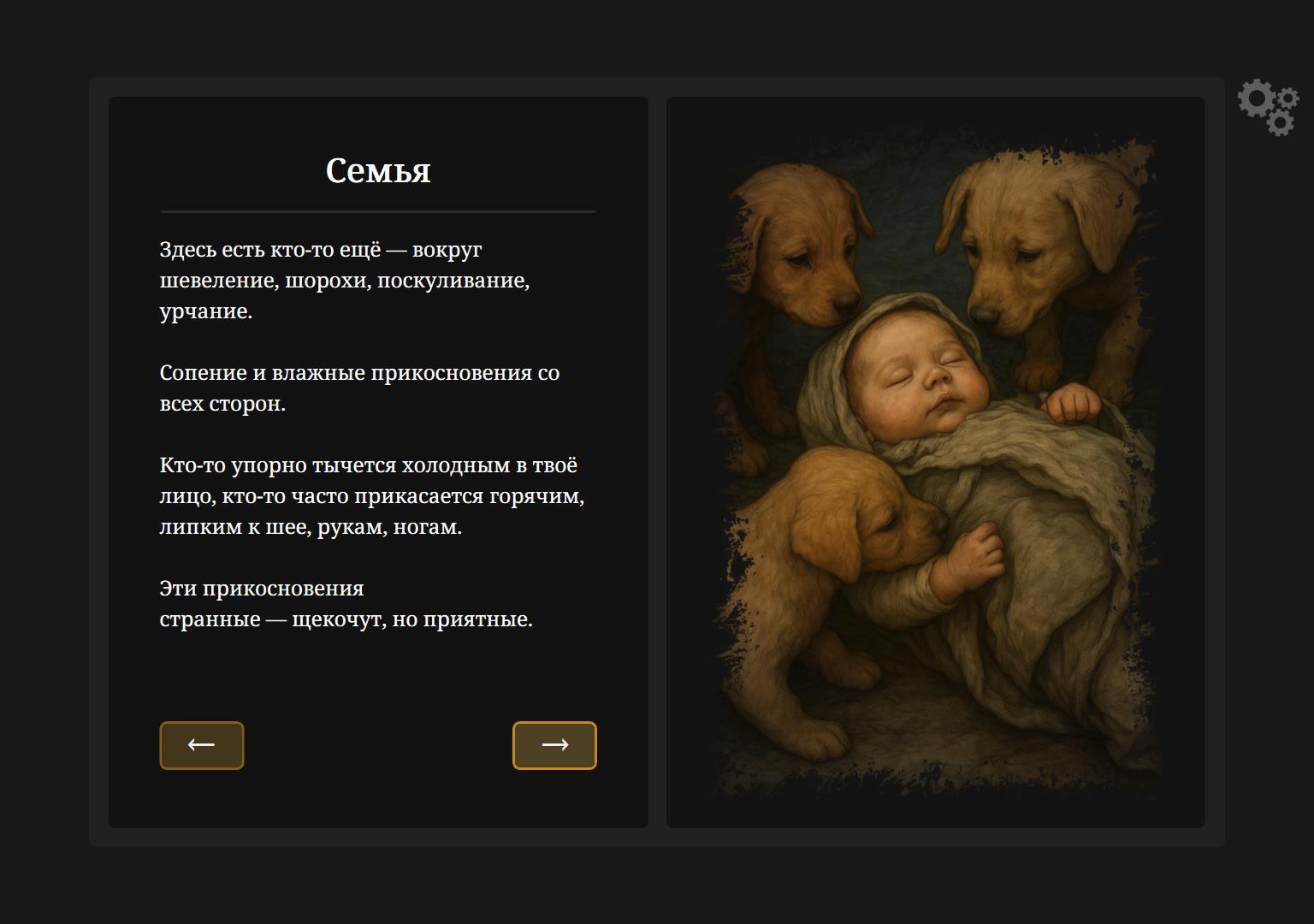Click the baby's raised fist near the right puppy
Screen dimensions: 1314x924
point(1073,404)
